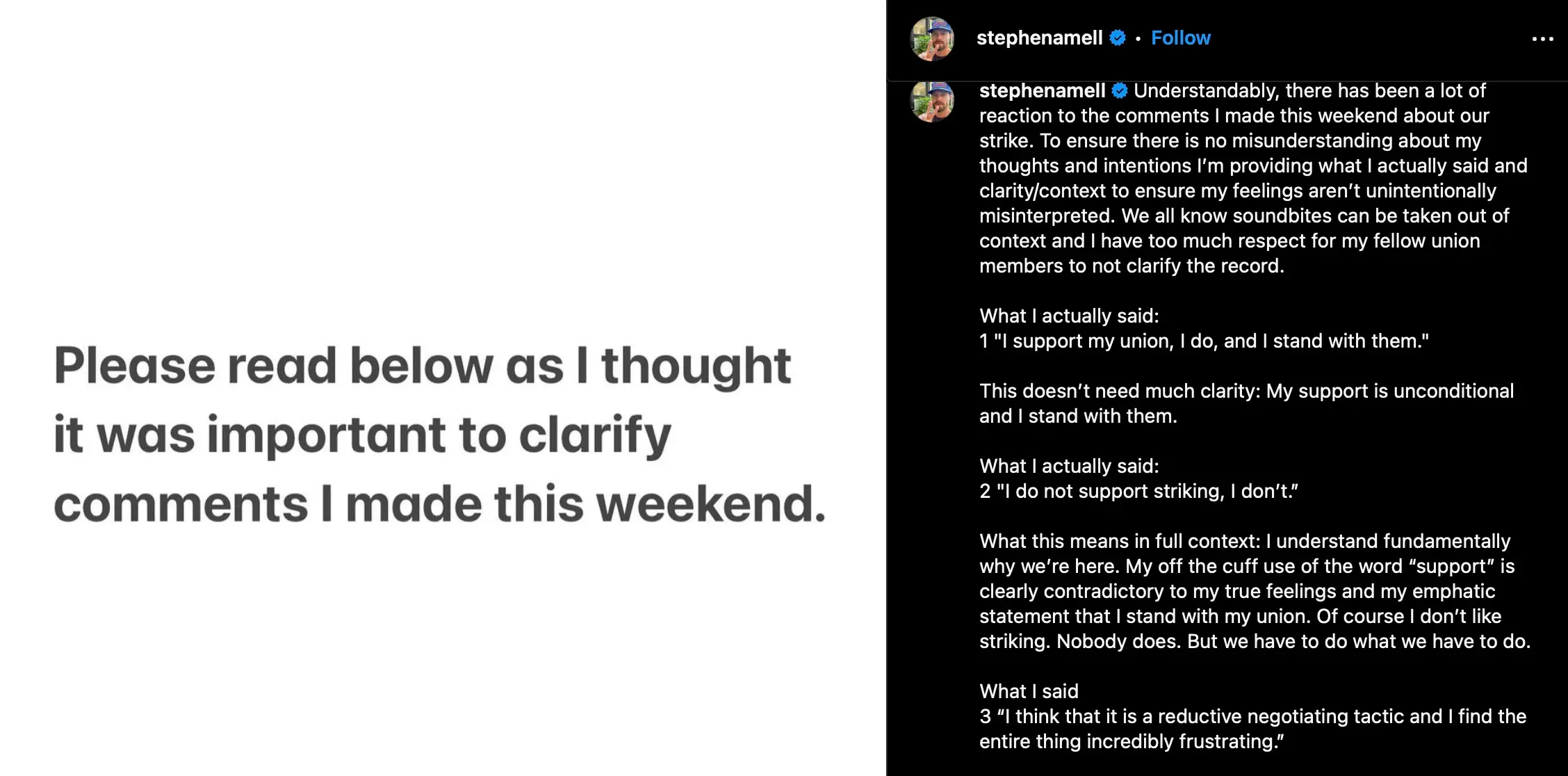1568x776 pixels.
Task: Click stephenamell's profile picture in the header
Action: point(933,38)
